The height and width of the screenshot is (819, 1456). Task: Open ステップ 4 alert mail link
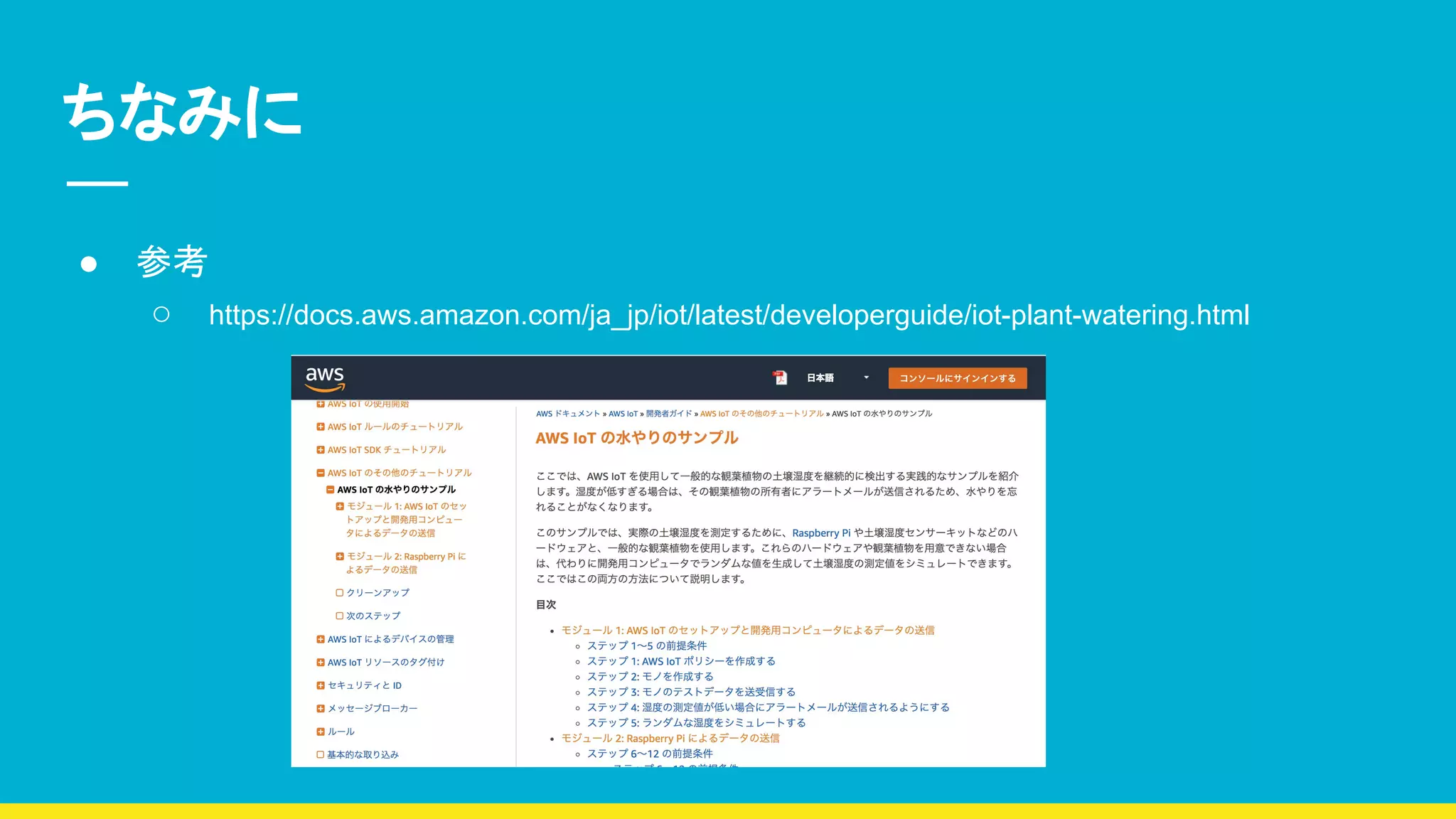[x=769, y=707]
